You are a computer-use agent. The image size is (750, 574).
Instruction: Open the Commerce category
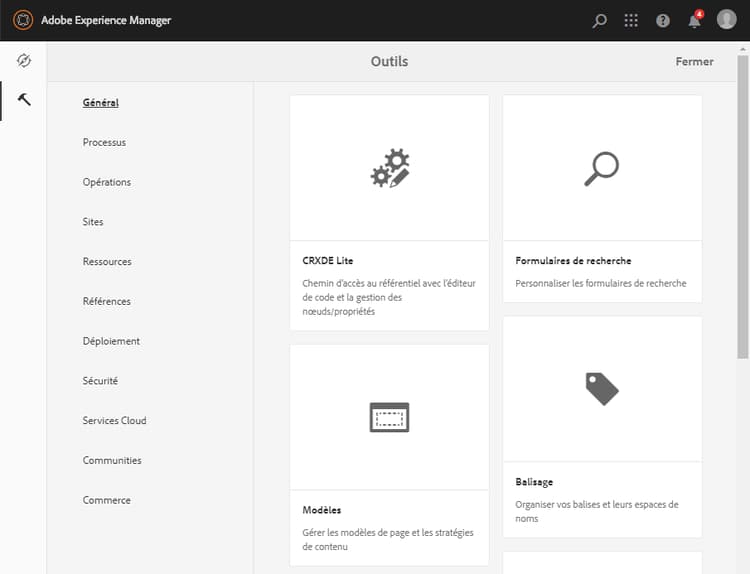(107, 500)
